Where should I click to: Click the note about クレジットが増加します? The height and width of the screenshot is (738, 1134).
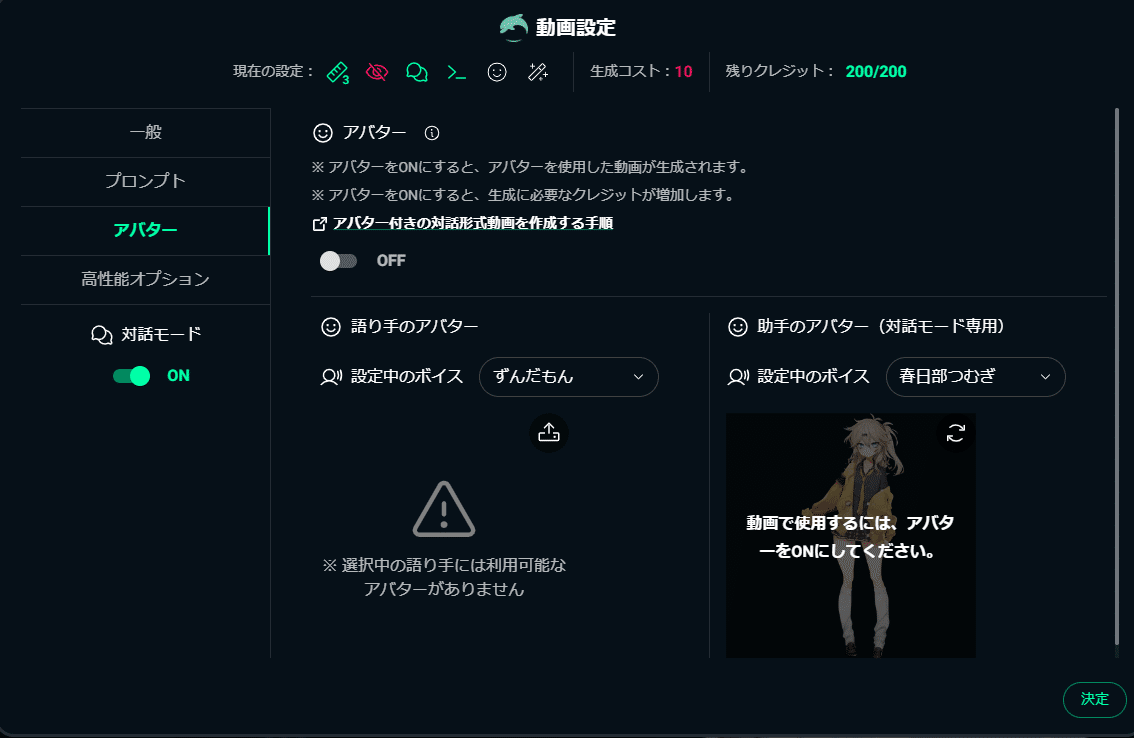523,195
